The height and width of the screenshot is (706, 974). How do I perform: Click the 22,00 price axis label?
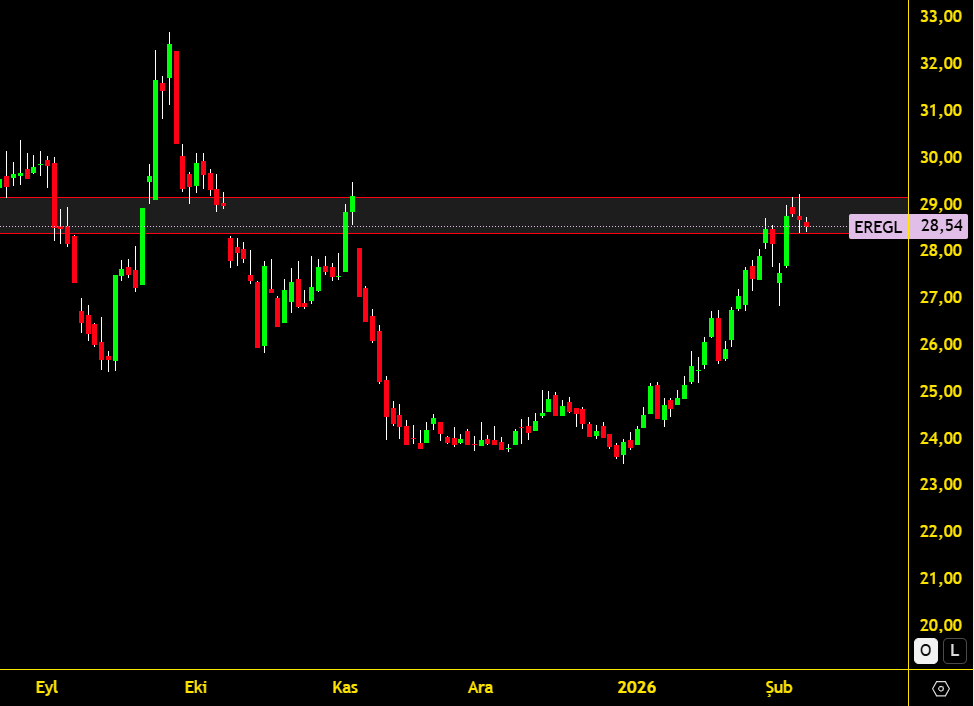click(940, 532)
